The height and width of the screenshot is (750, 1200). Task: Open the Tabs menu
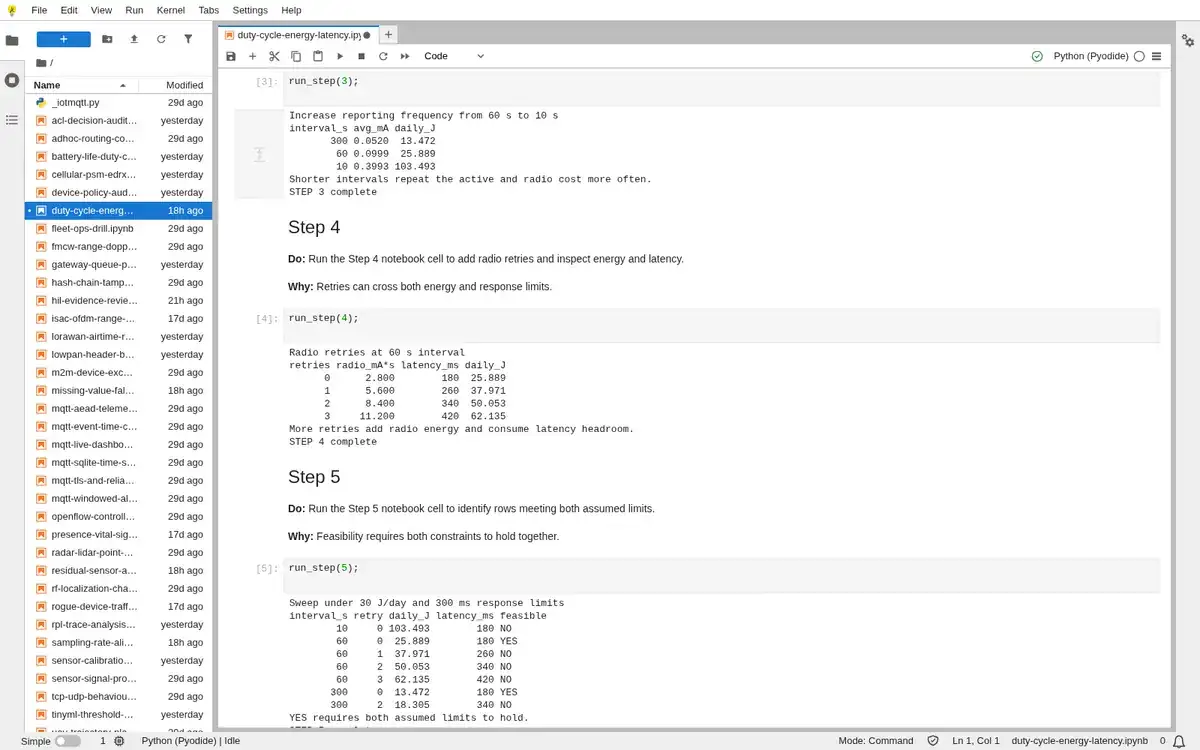coord(208,10)
